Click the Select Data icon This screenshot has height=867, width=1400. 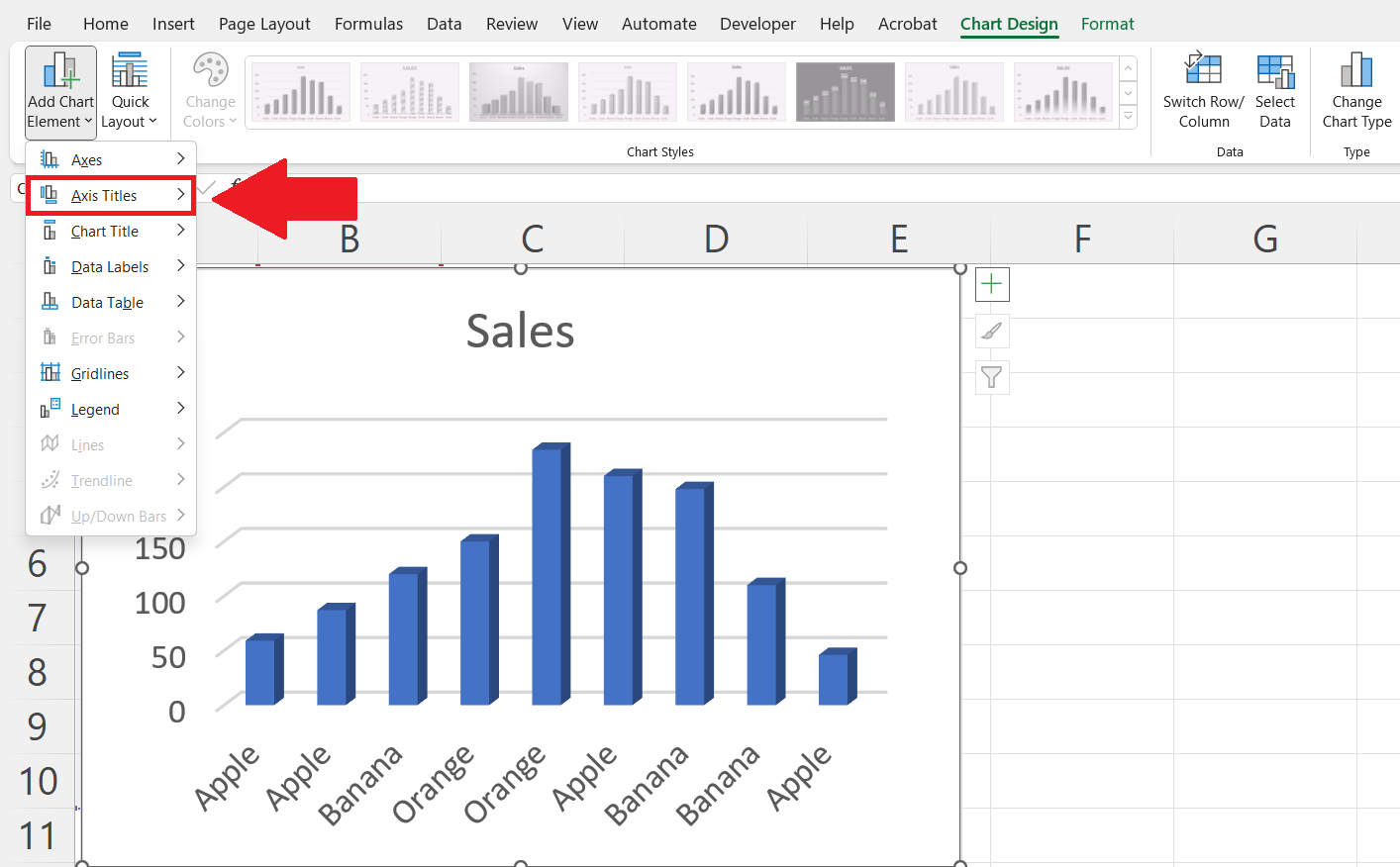(1275, 70)
